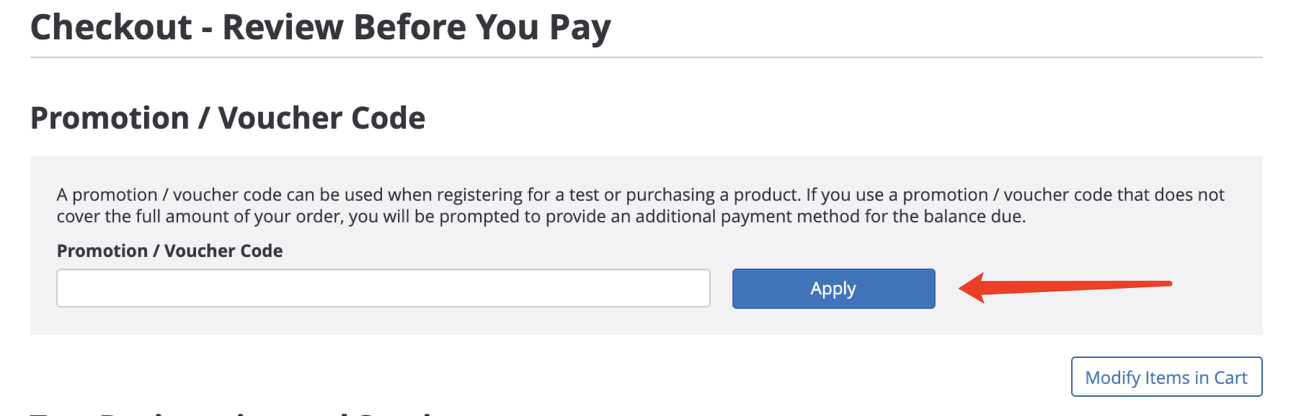The image size is (1296, 416).
Task: Click "Review Before You Pay" in the title
Action: click(416, 27)
